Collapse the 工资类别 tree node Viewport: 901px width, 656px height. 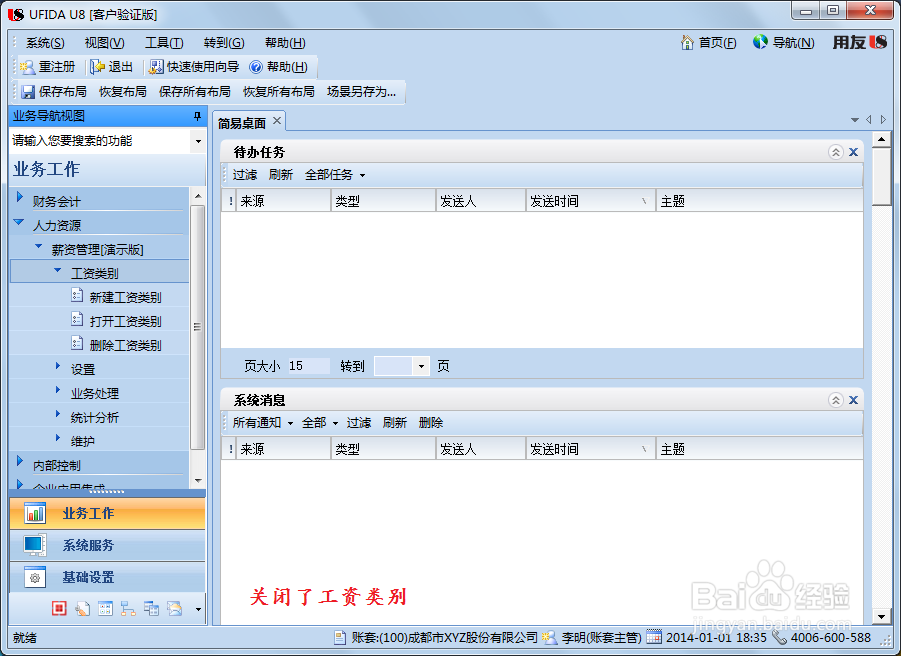click(57, 270)
